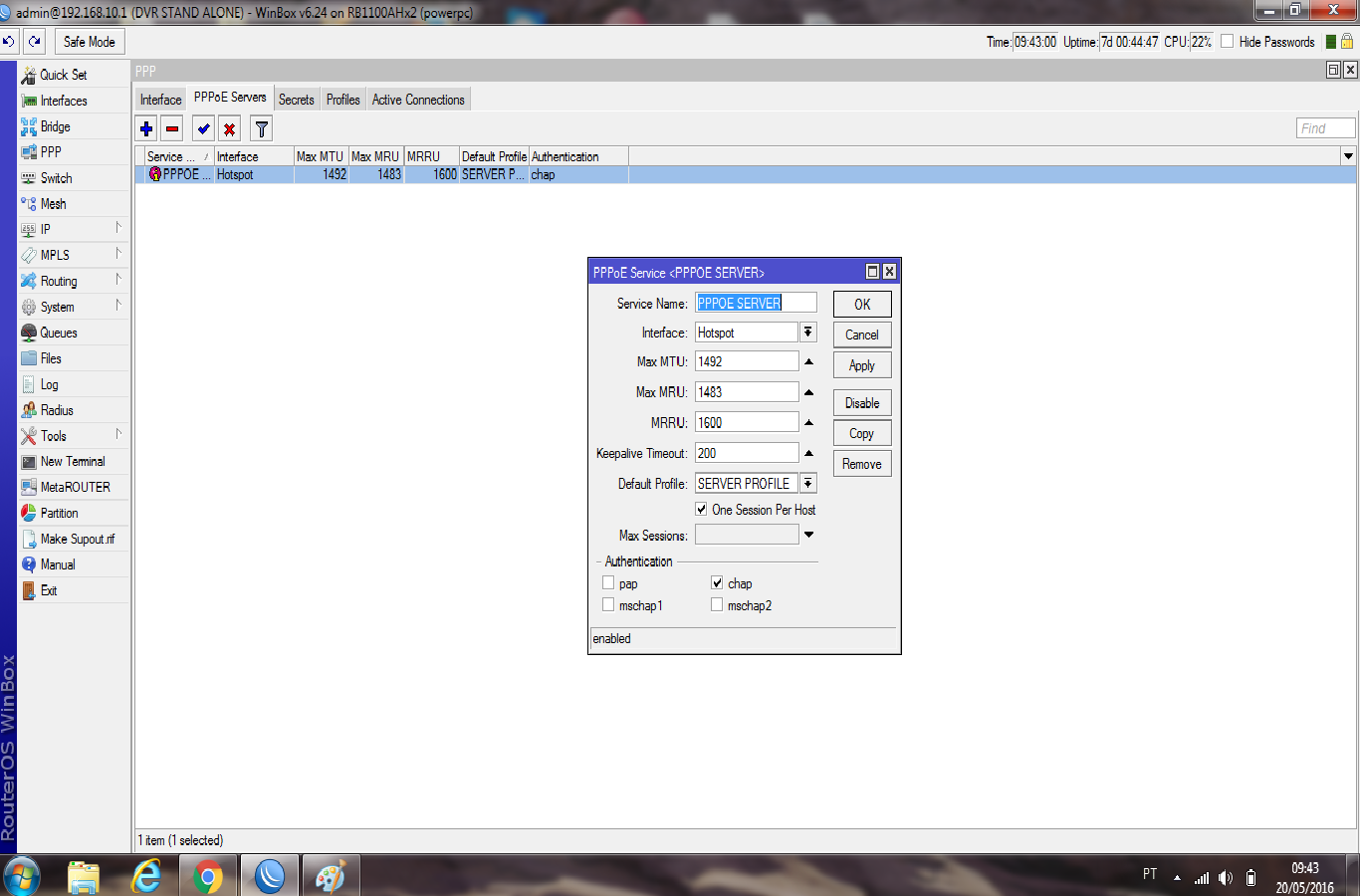Click Exit in the sidebar
This screenshot has width=1360, height=896.
pyautogui.click(x=49, y=590)
